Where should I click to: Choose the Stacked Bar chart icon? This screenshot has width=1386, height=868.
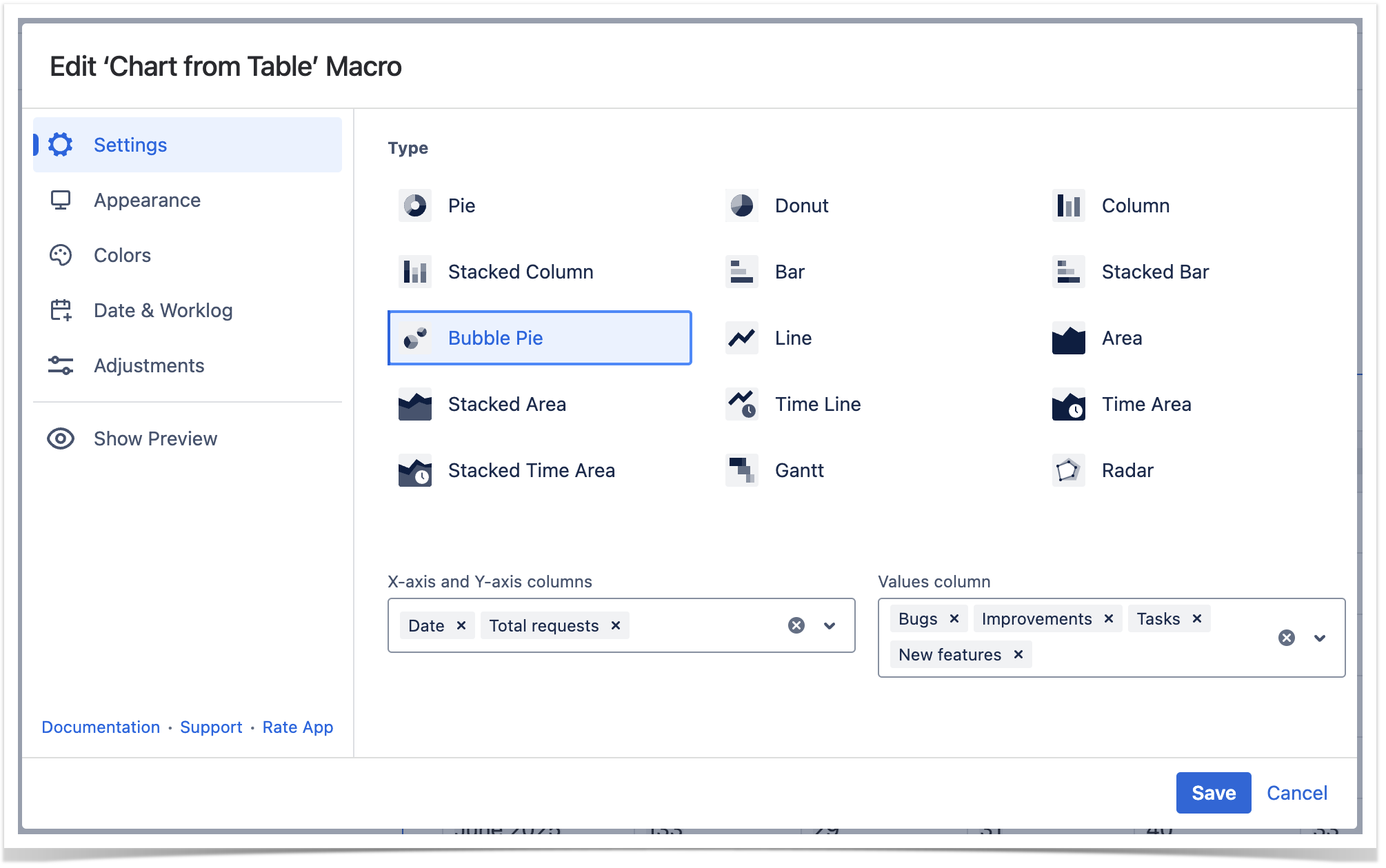point(1068,272)
